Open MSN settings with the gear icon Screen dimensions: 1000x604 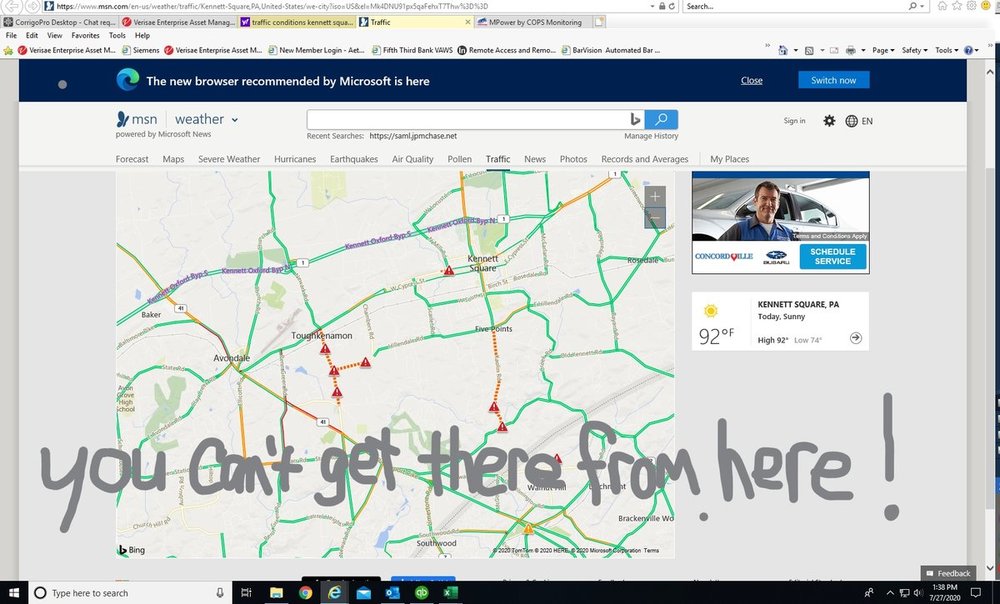click(x=829, y=120)
